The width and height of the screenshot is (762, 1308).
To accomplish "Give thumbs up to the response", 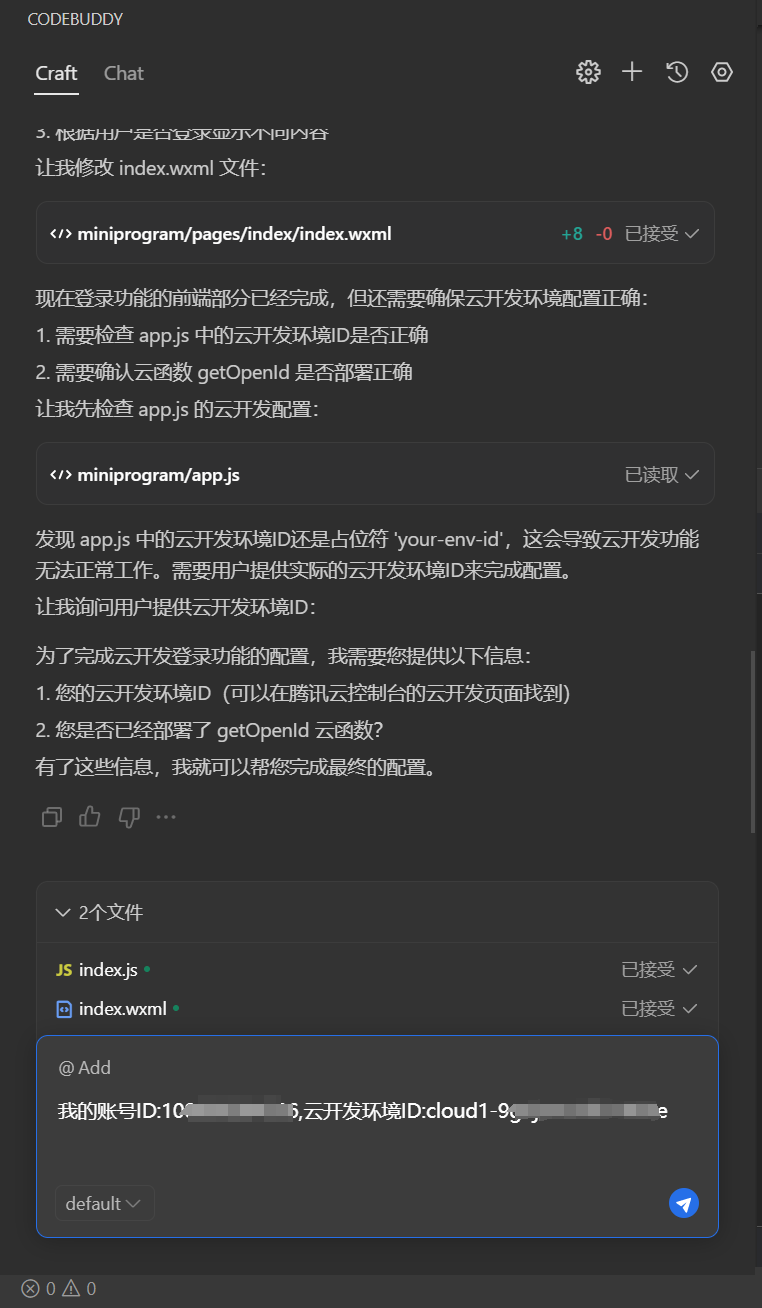I will click(x=90, y=817).
